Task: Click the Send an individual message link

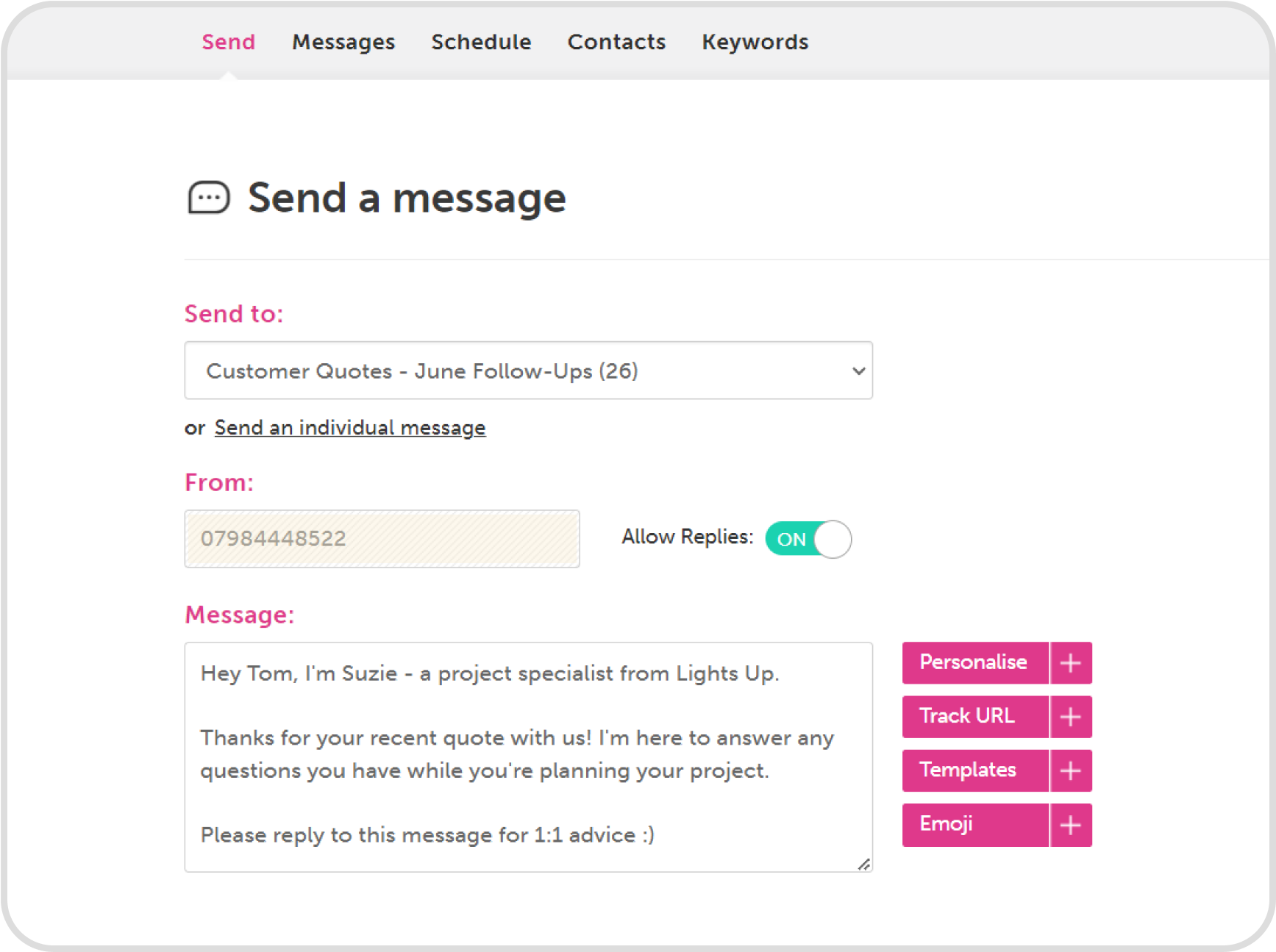Action: pyautogui.click(x=349, y=427)
